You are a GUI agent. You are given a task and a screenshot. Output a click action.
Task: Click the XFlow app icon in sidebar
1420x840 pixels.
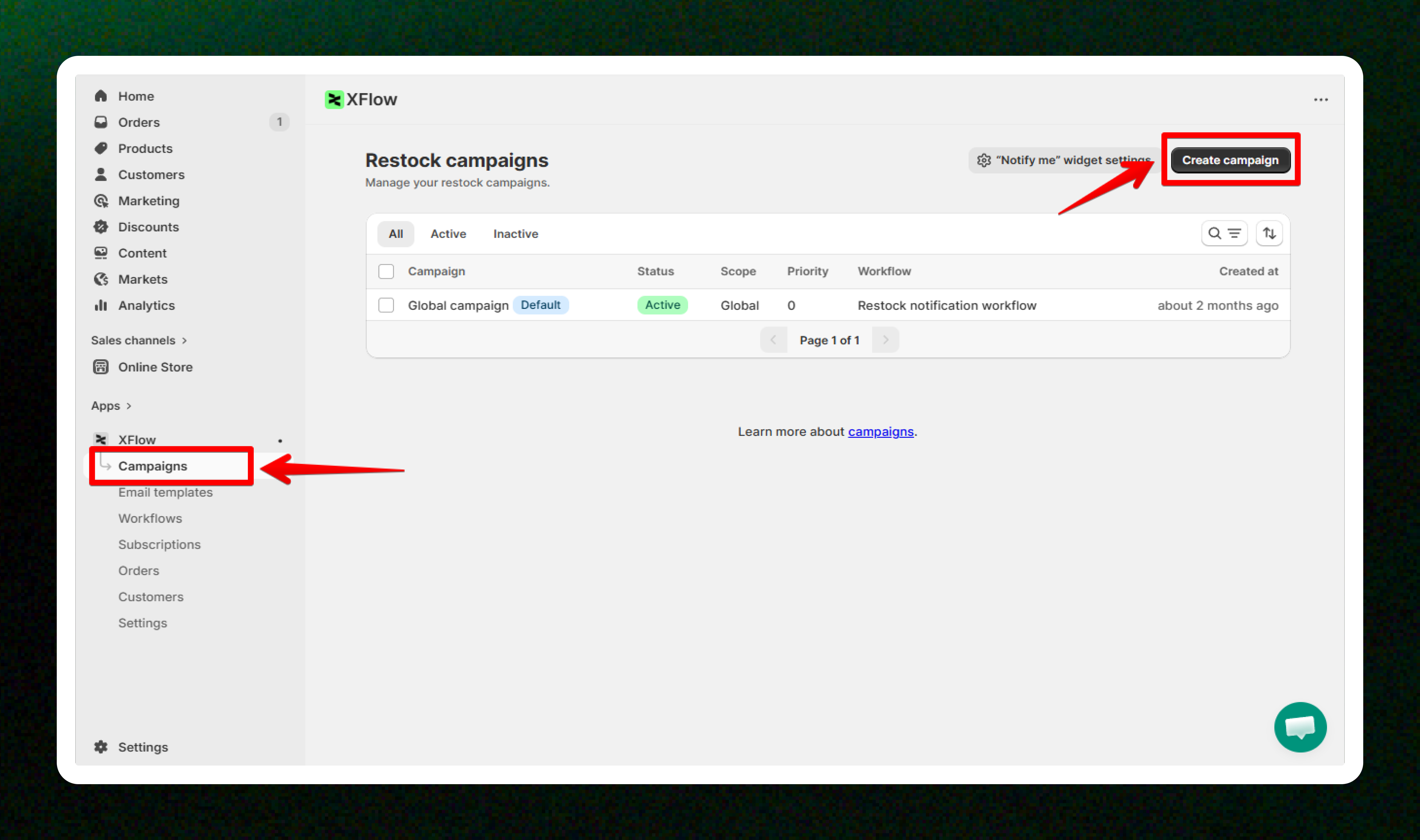(x=101, y=439)
